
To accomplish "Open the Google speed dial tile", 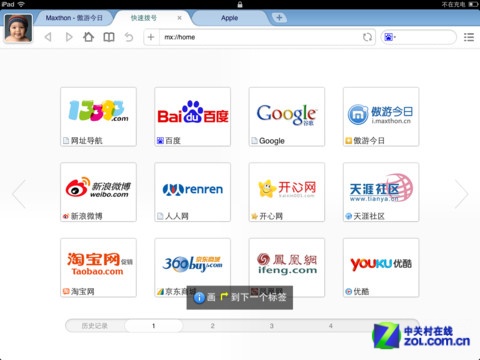I will click(x=287, y=117).
